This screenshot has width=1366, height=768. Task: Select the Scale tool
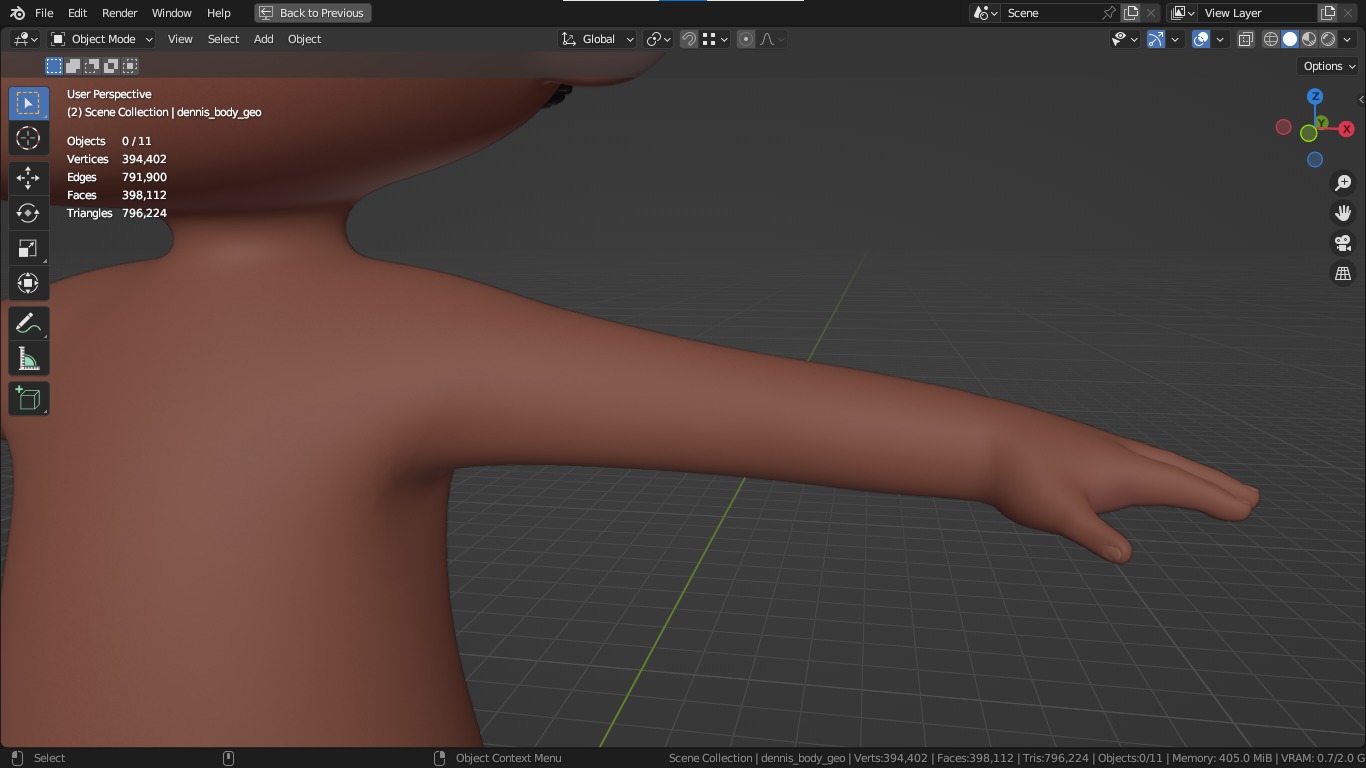pos(28,248)
